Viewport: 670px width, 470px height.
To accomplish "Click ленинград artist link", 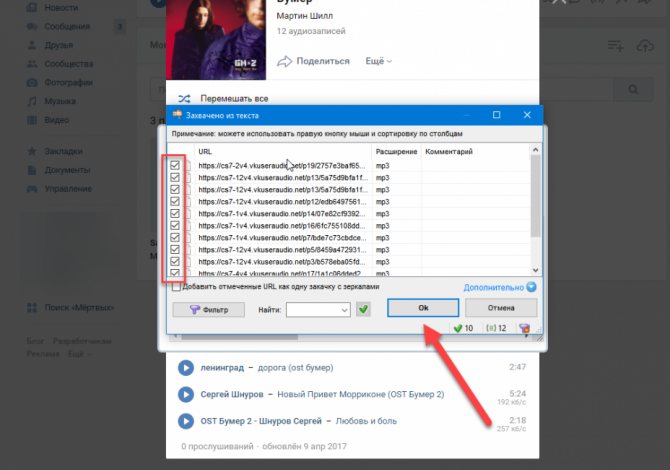I will 222,368.
